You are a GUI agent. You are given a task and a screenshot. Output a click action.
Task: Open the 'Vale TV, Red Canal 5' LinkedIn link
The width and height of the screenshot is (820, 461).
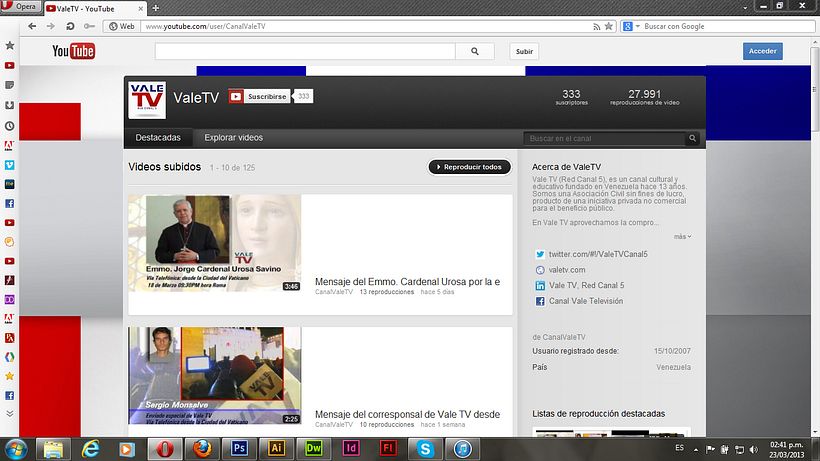click(586, 285)
